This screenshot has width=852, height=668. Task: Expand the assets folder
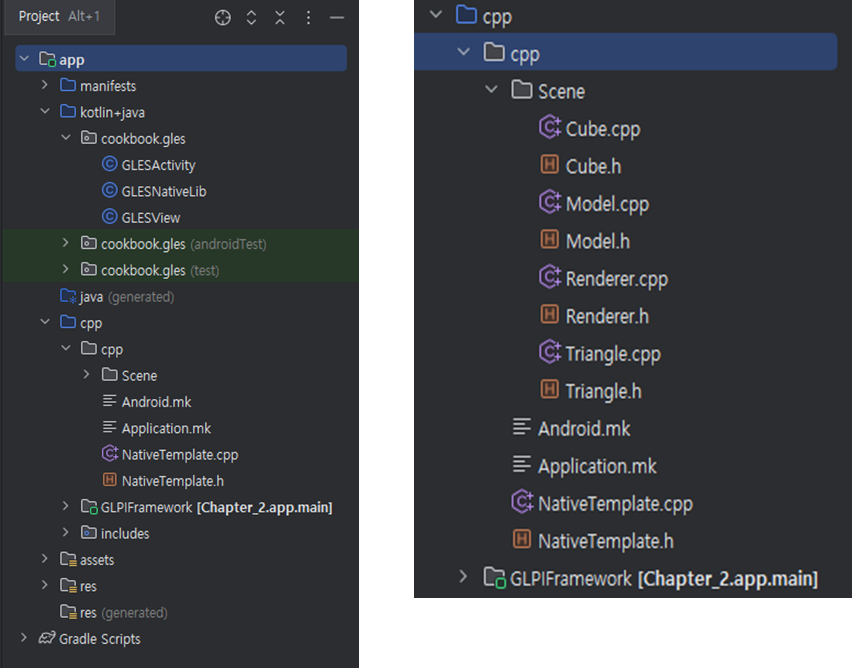tap(45, 559)
